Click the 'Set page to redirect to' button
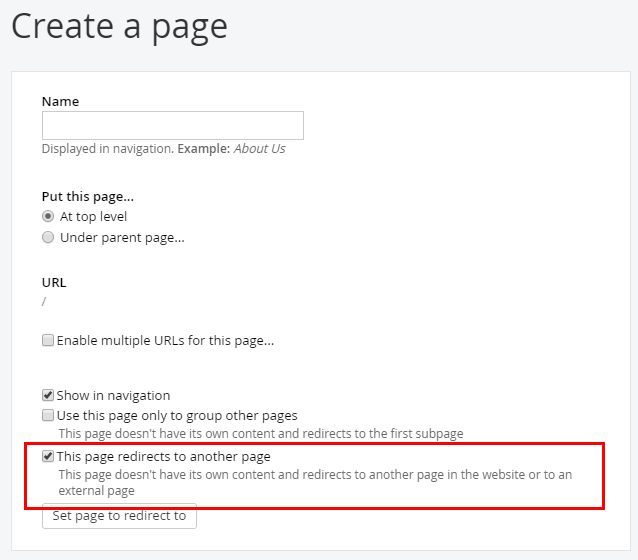638x560 pixels. [x=119, y=516]
